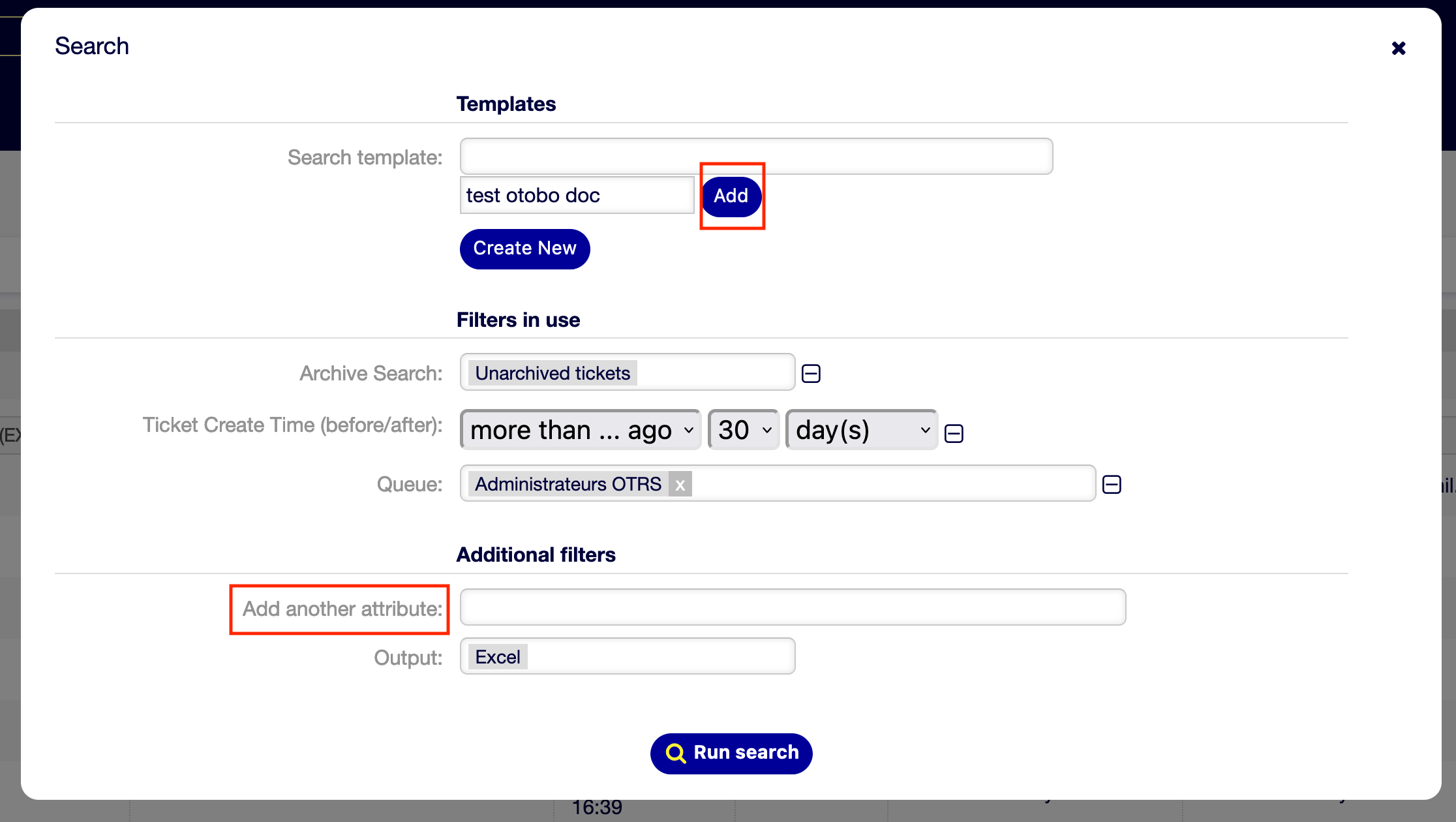Remove Administrateurs OTRS queue tag

680,485
